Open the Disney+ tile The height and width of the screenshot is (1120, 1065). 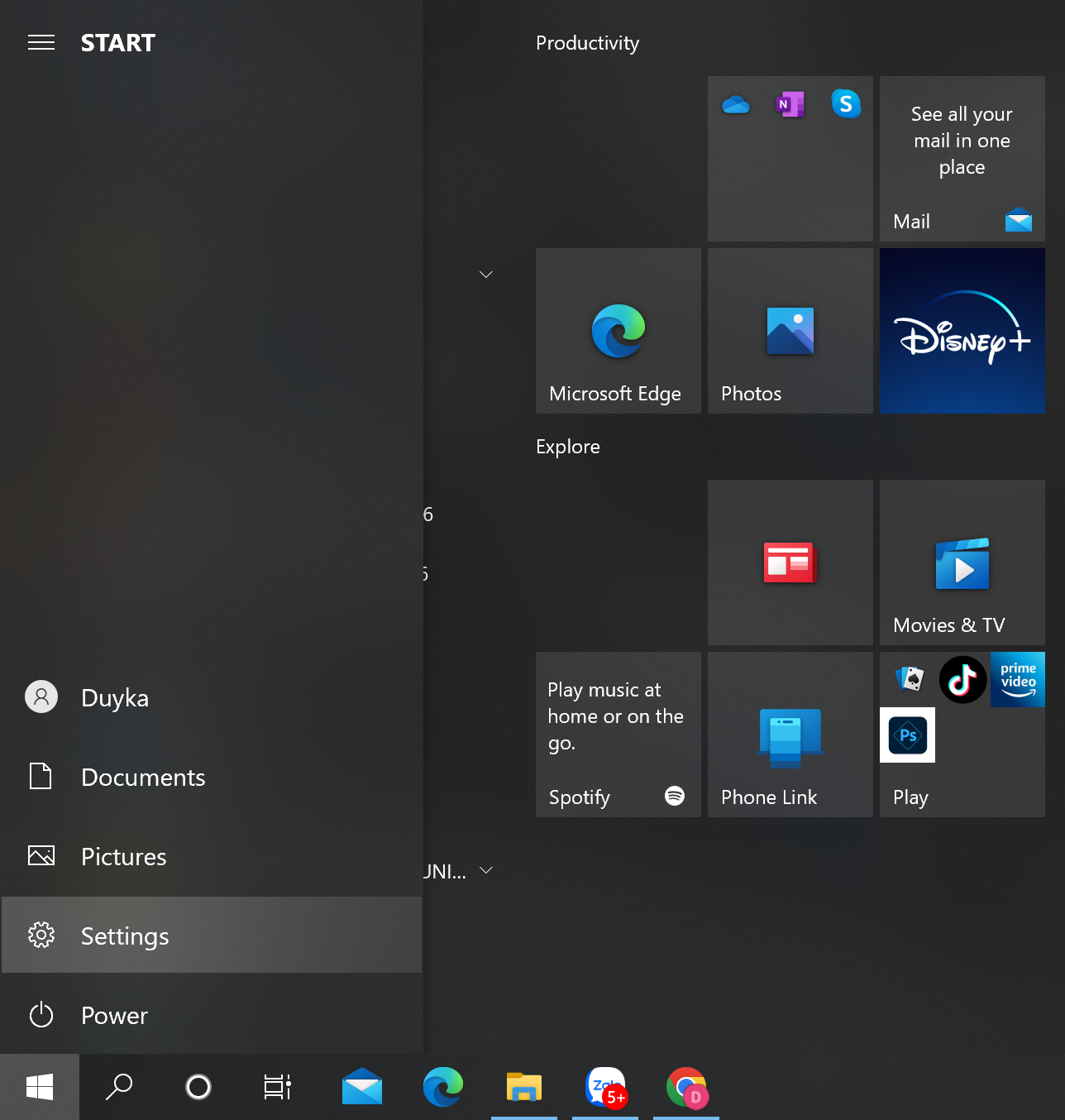(x=962, y=331)
